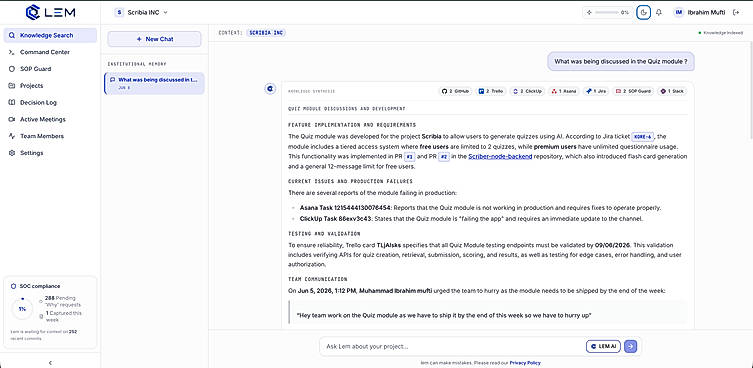Image resolution: width=753 pixels, height=368 pixels.
Task: Open Team Members page
Action: pyautogui.click(x=50, y=136)
